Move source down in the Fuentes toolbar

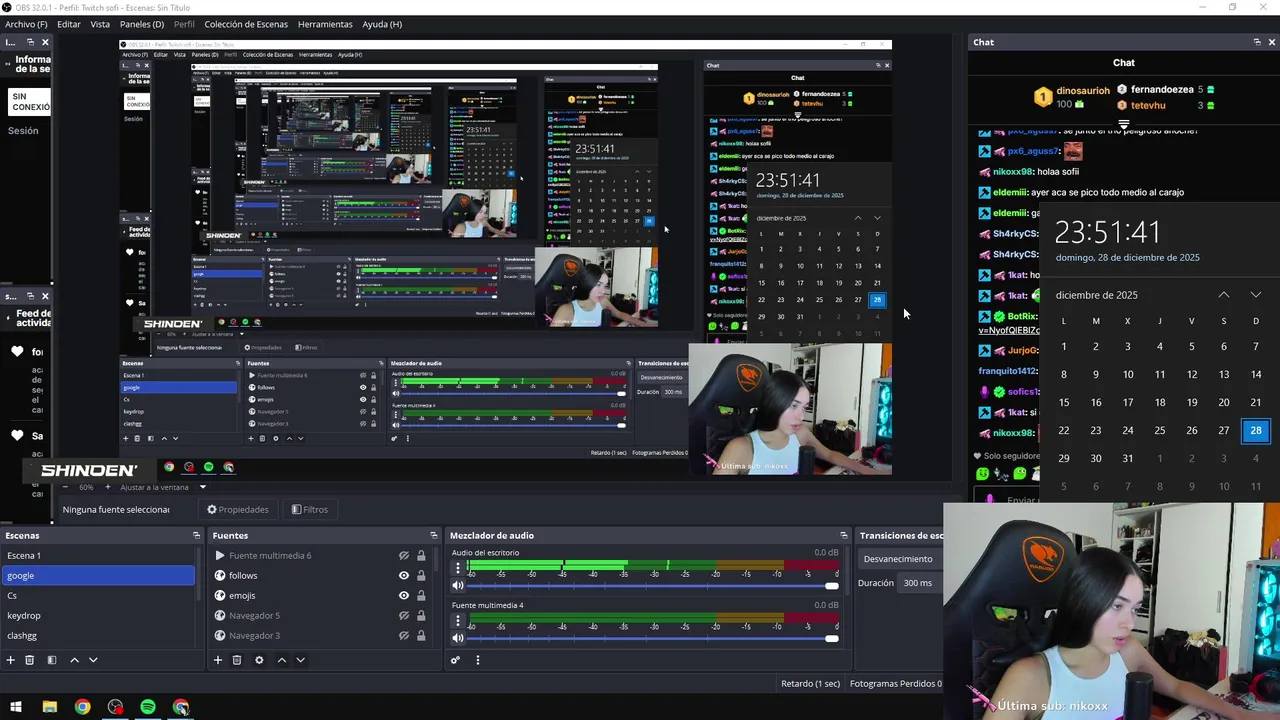coord(300,660)
